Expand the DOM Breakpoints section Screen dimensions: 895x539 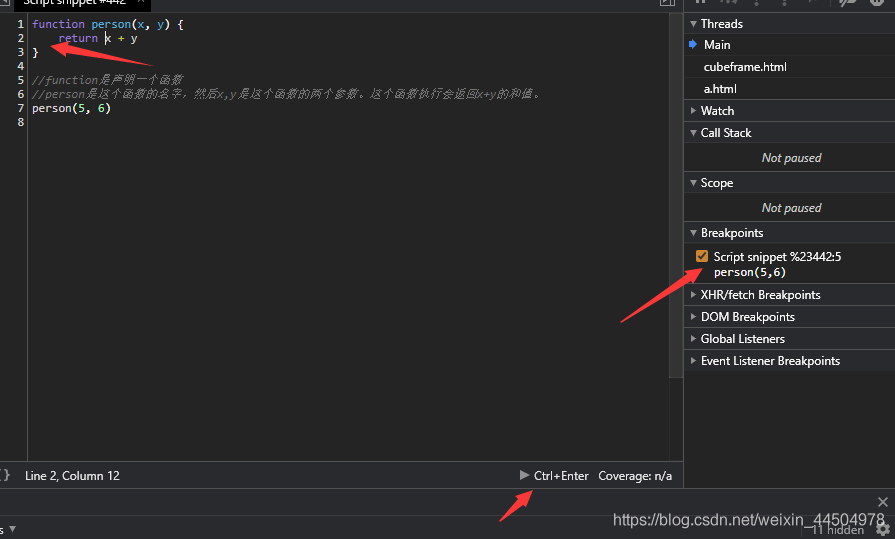[789, 316]
